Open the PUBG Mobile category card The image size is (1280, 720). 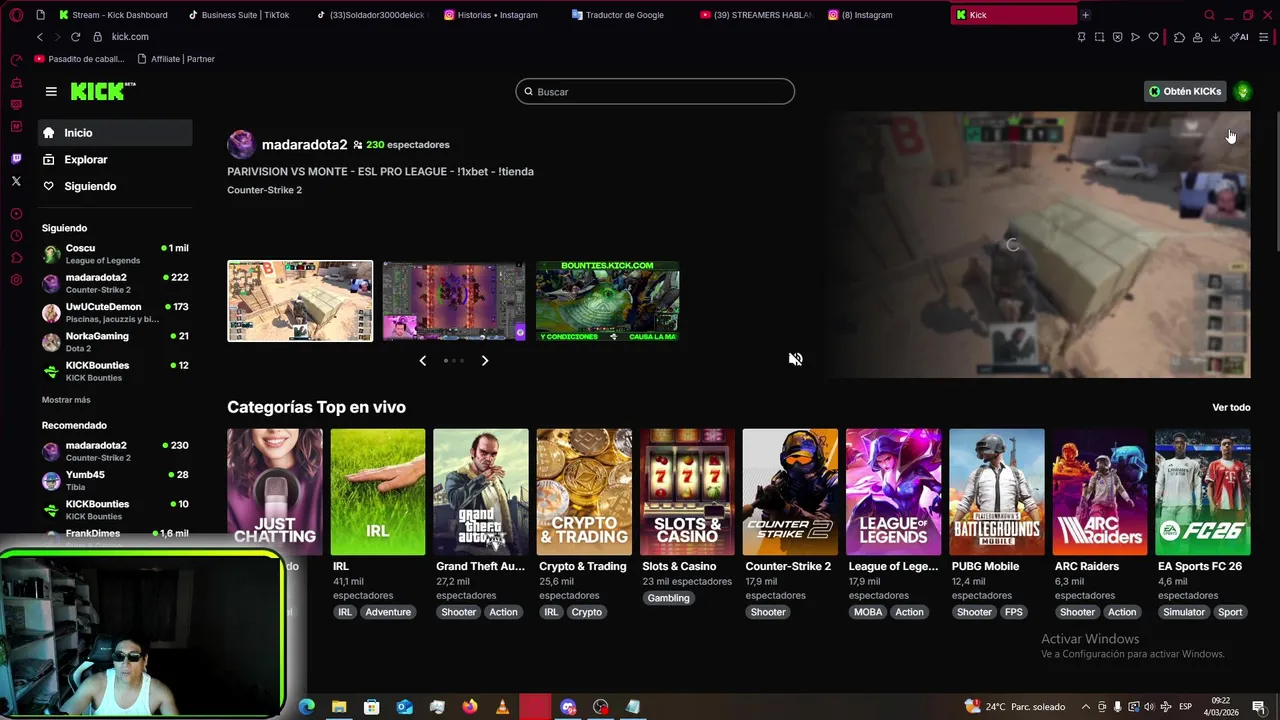[x=996, y=492]
